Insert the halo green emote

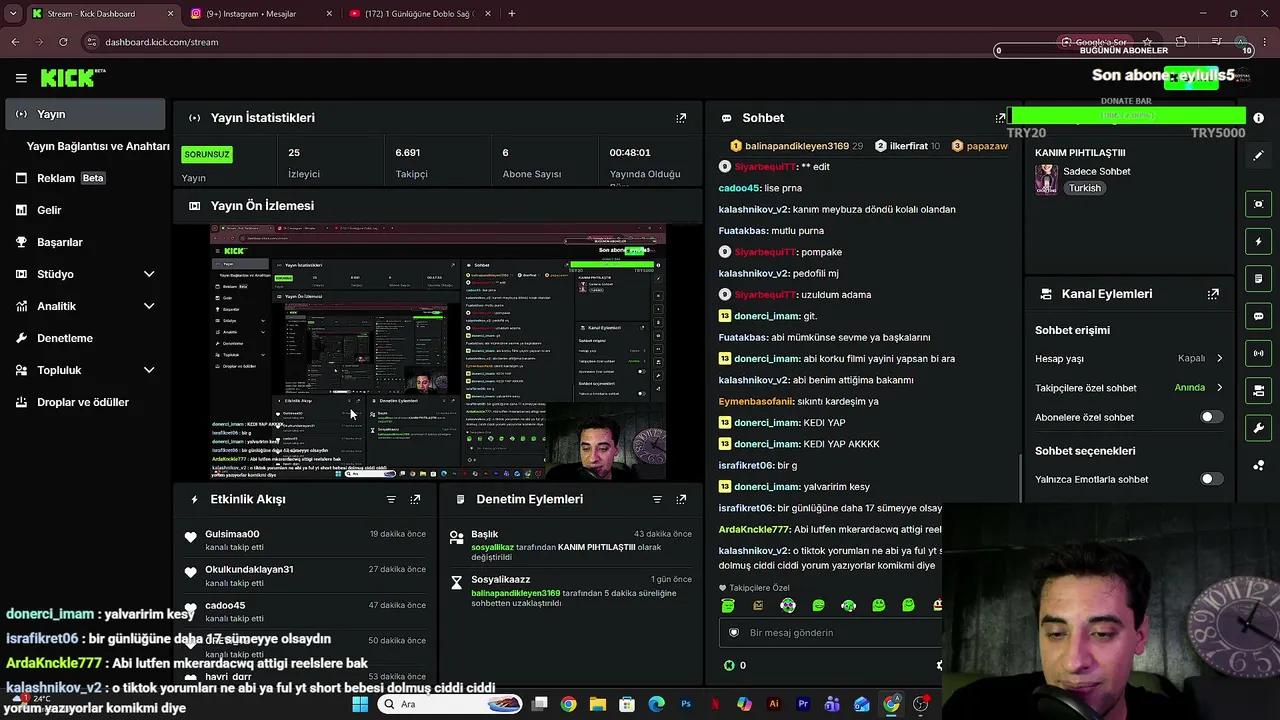728,605
